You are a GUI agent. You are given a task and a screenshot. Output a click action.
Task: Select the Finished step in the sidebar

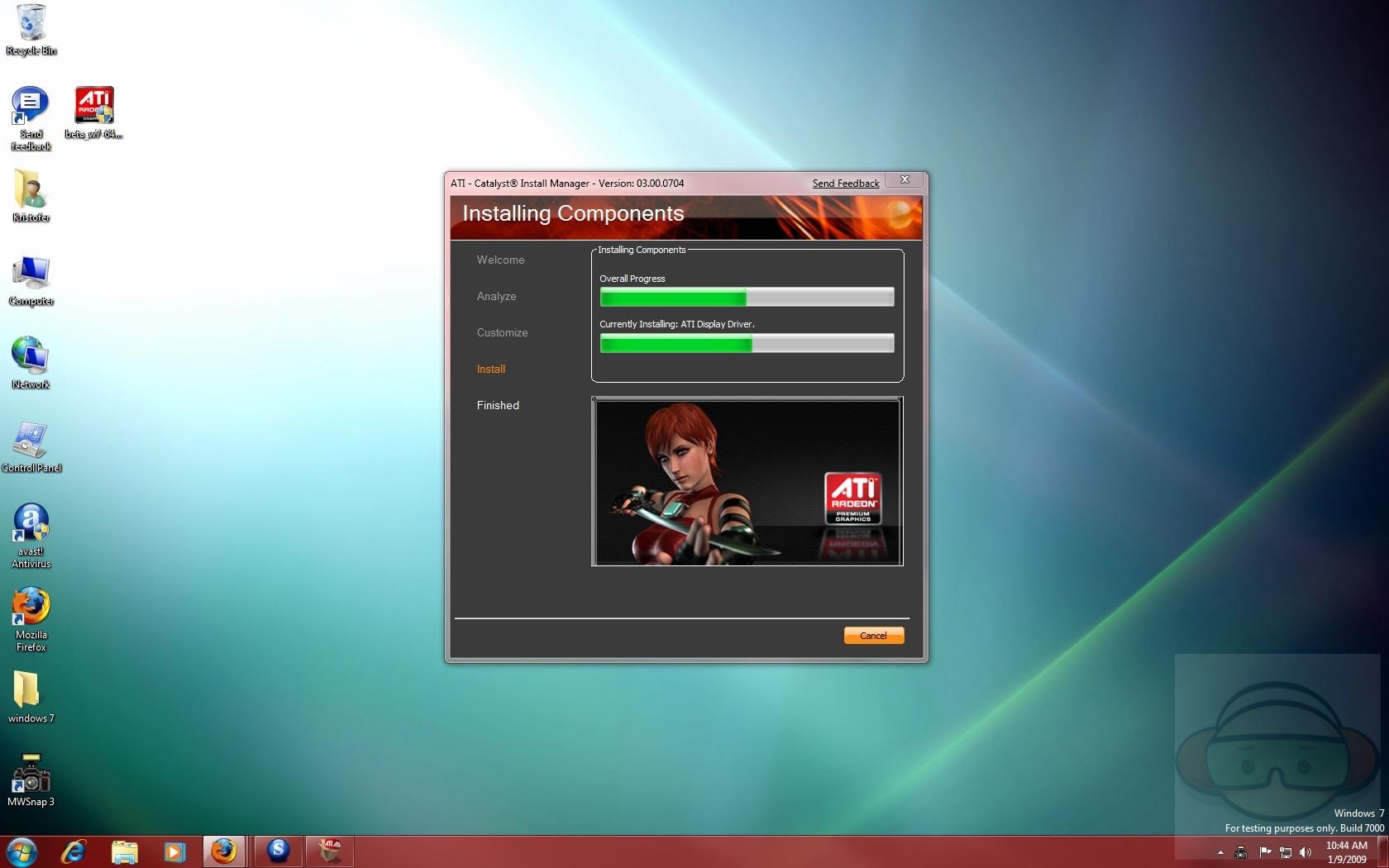pos(498,405)
